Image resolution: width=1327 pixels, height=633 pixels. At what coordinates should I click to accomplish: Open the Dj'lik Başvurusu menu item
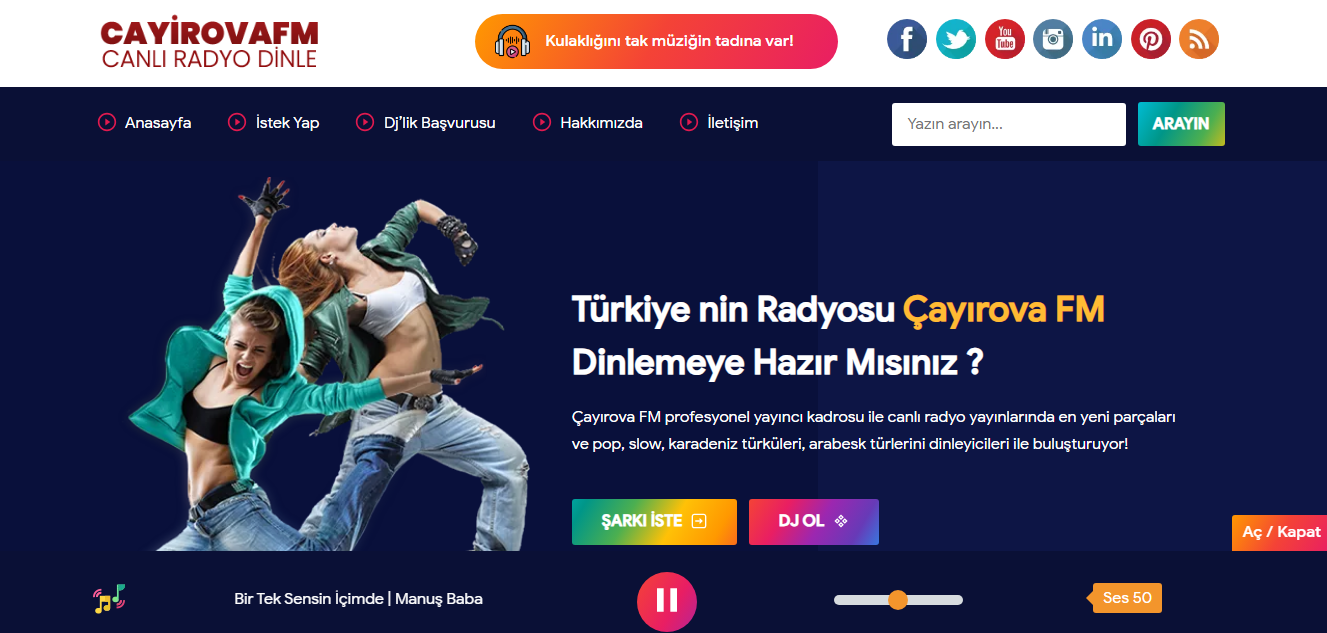click(440, 123)
